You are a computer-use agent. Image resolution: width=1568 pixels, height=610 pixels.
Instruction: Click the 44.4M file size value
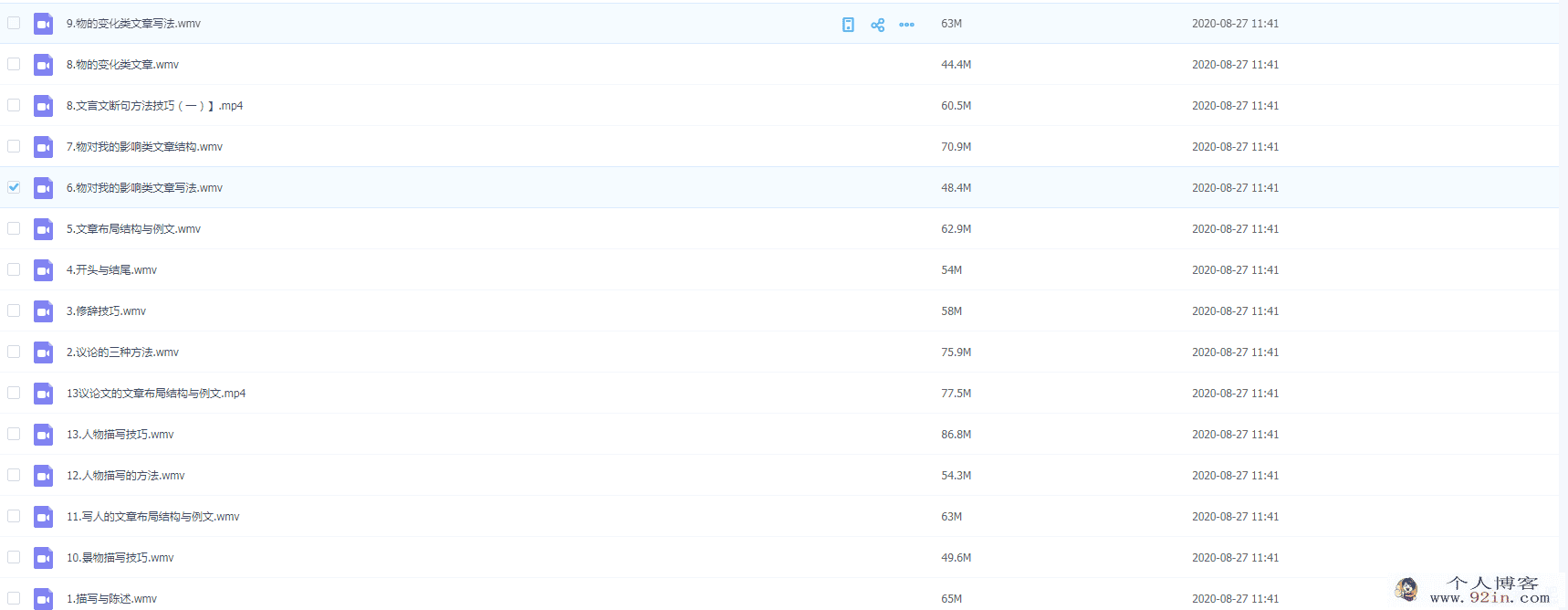click(956, 65)
